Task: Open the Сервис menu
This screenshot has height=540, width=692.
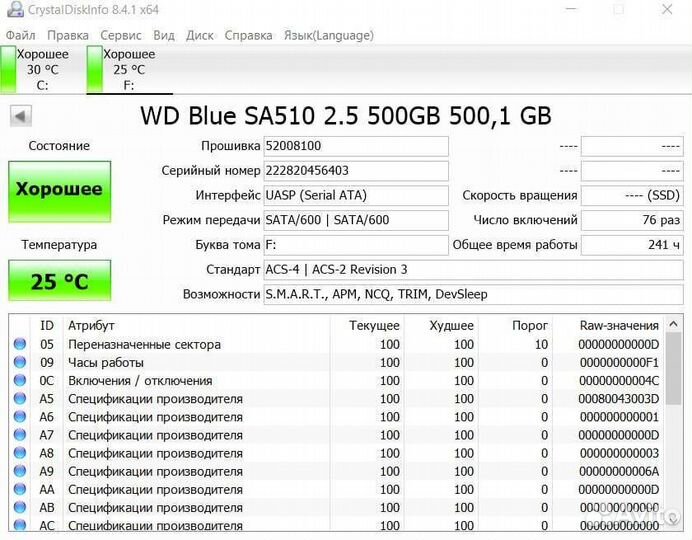Action: pos(121,35)
